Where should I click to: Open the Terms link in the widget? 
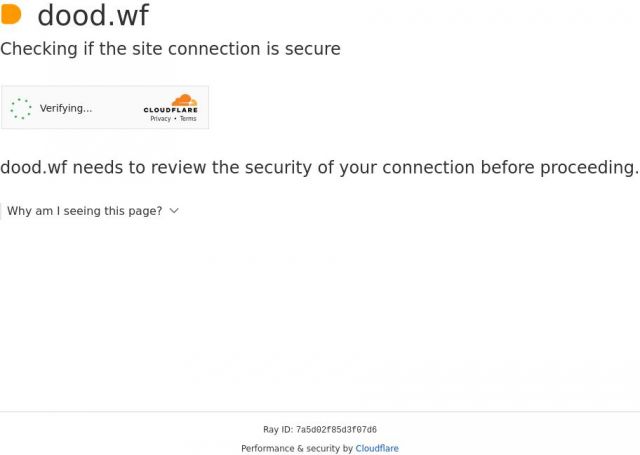click(x=188, y=119)
